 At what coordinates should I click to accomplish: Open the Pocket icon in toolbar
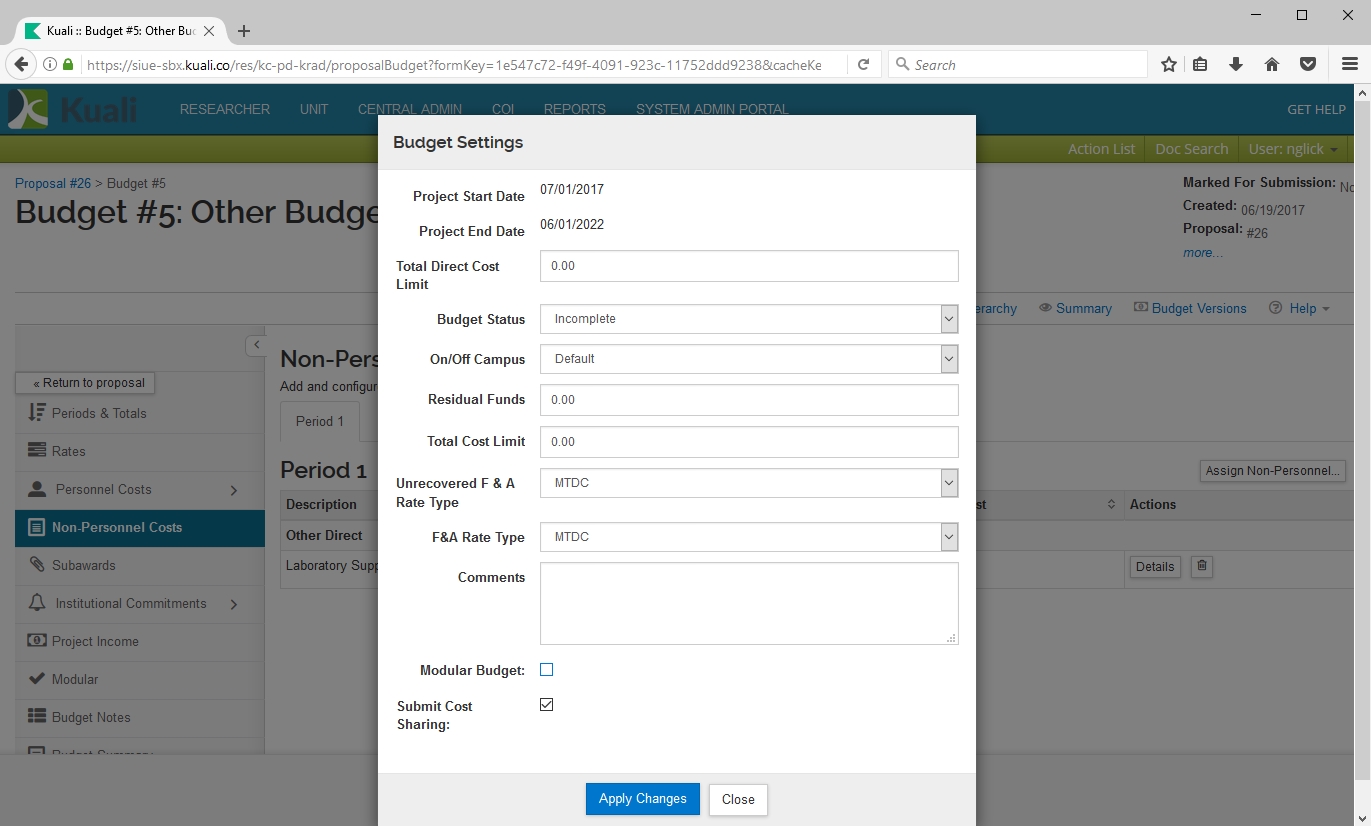pyautogui.click(x=1307, y=65)
